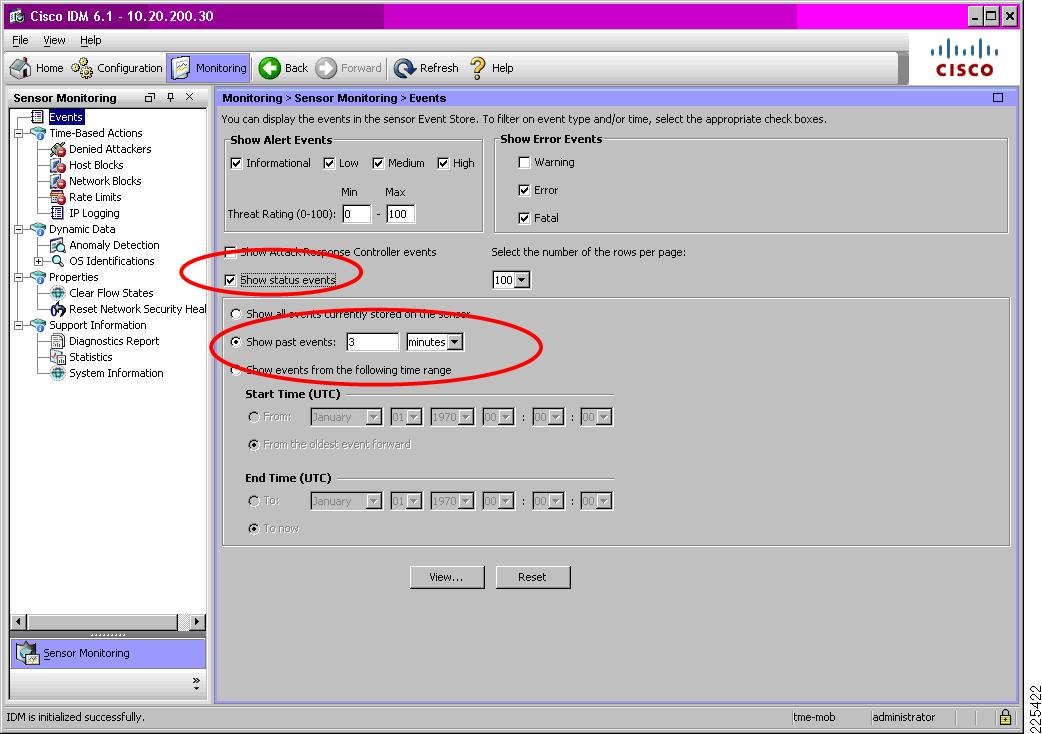Click the Denied Attackers icon
This screenshot has width=1042, height=734.
58,149
